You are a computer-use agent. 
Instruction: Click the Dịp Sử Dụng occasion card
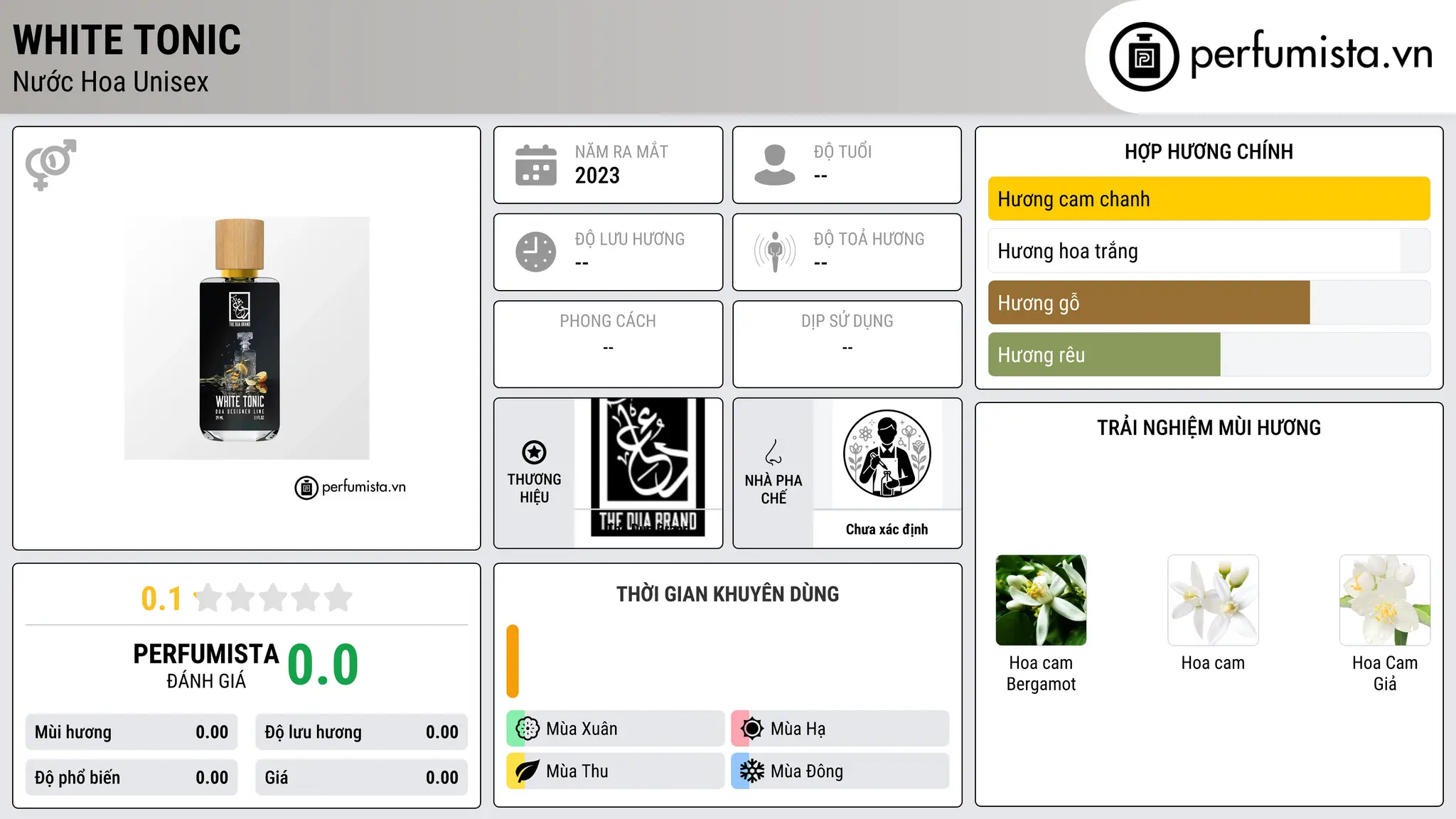coord(847,344)
